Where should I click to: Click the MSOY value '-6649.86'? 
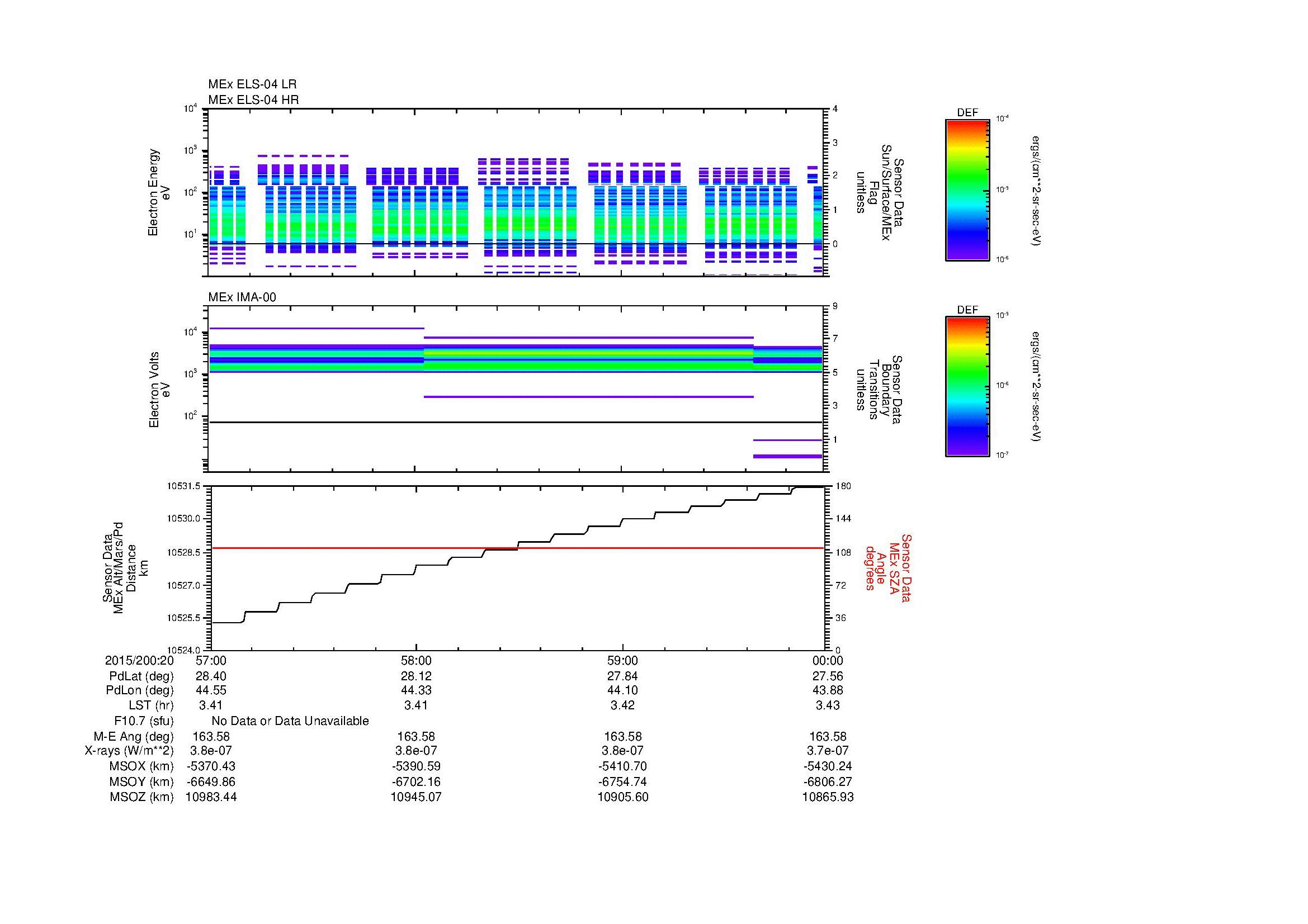click(211, 781)
